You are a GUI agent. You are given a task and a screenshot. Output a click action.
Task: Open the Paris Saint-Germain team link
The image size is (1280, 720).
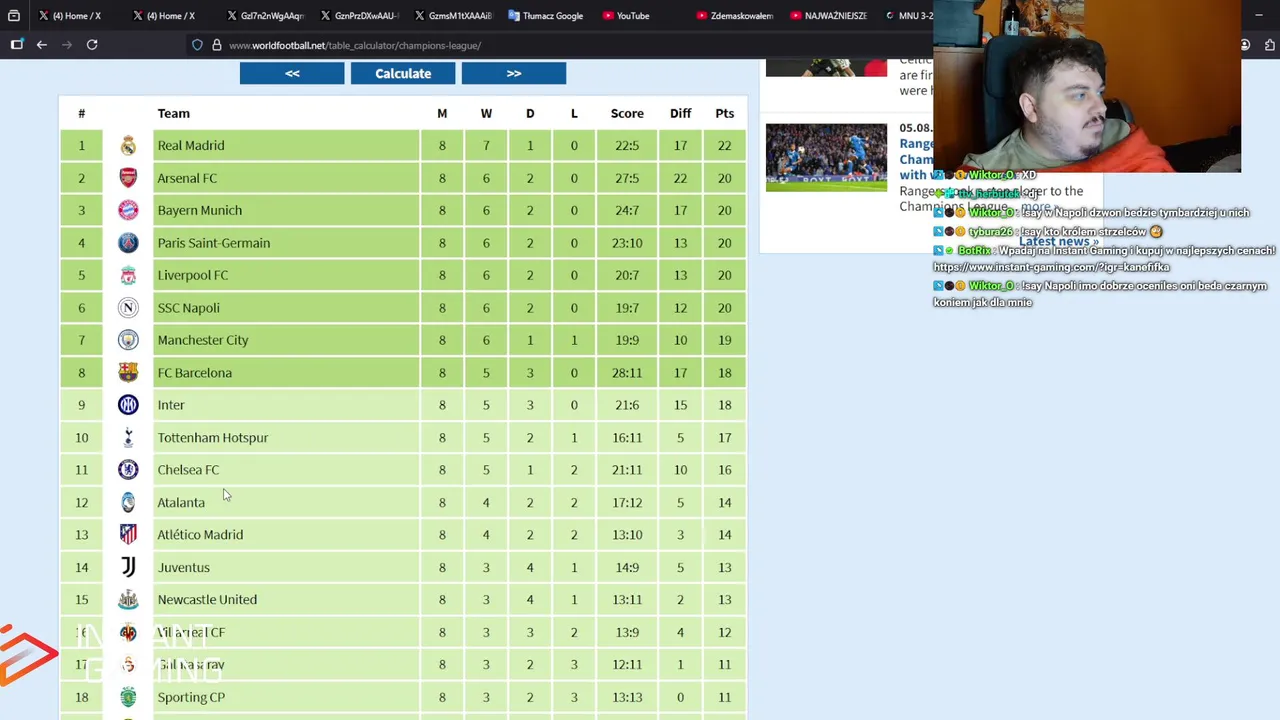click(213, 243)
